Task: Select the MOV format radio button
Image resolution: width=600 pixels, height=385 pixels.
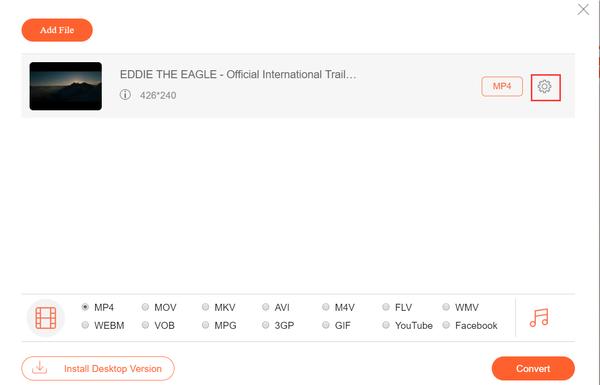Action: click(145, 307)
